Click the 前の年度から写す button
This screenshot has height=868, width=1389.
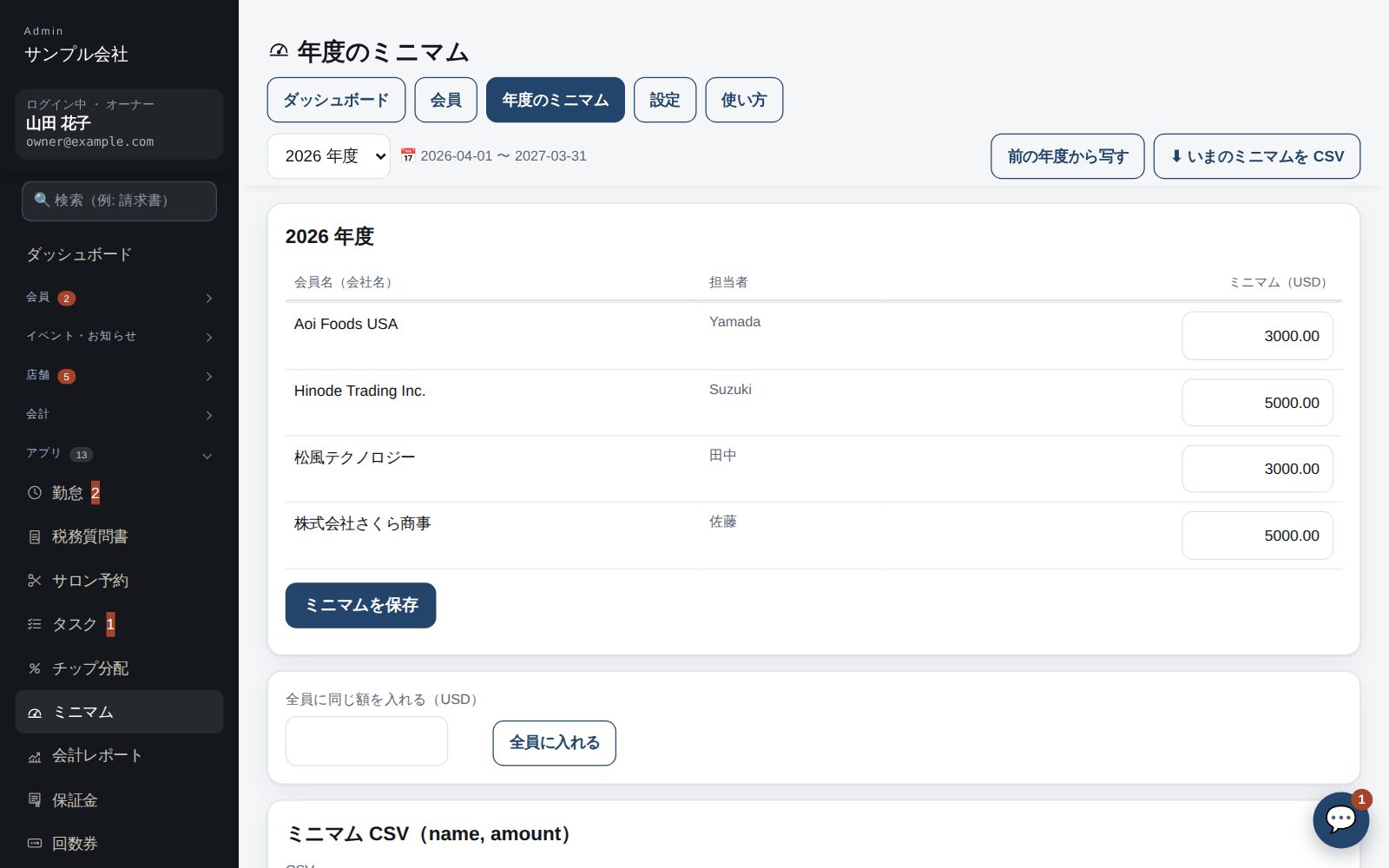[1068, 156]
